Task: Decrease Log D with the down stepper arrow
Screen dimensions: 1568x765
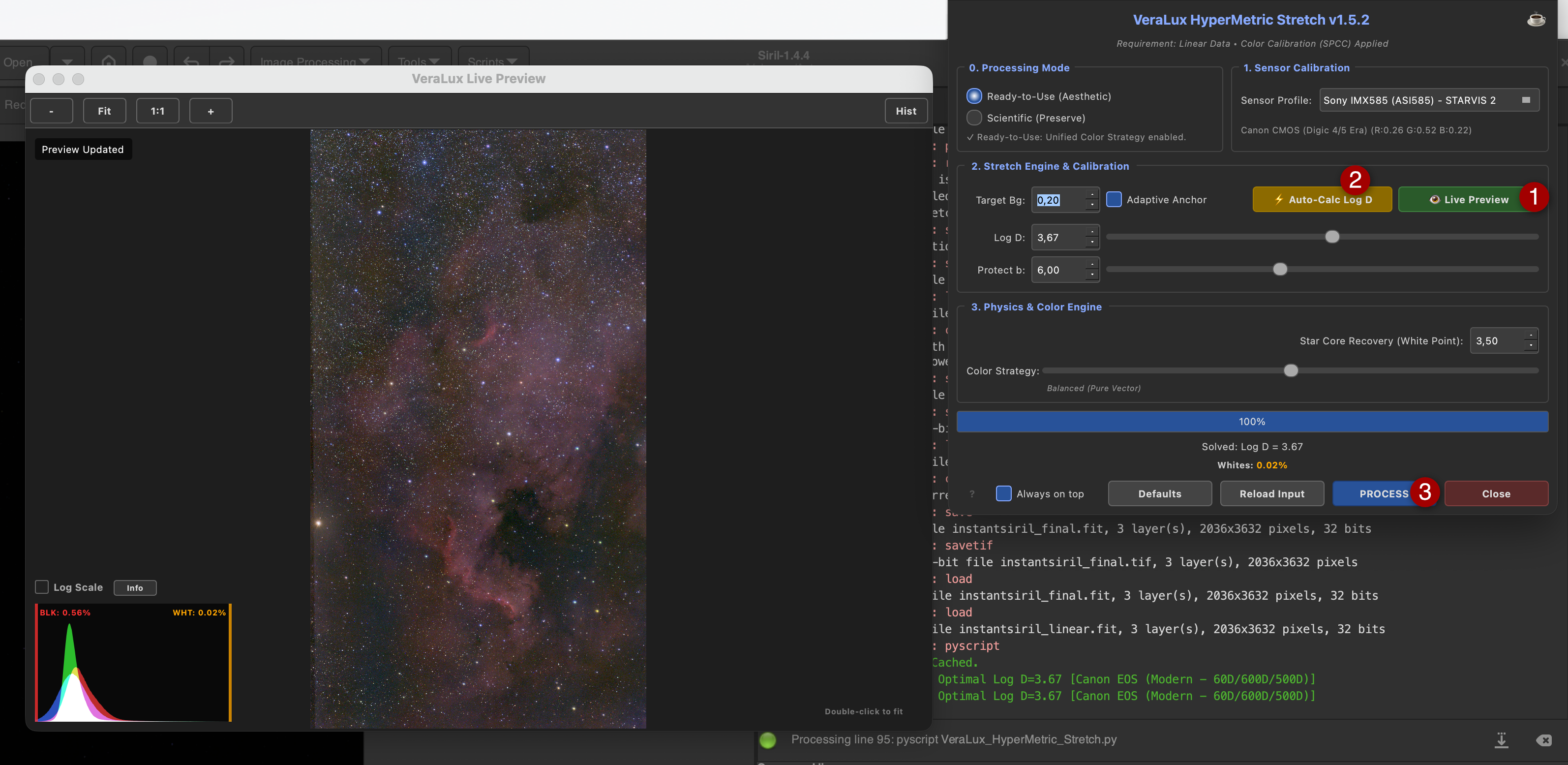Action: click(x=1092, y=243)
